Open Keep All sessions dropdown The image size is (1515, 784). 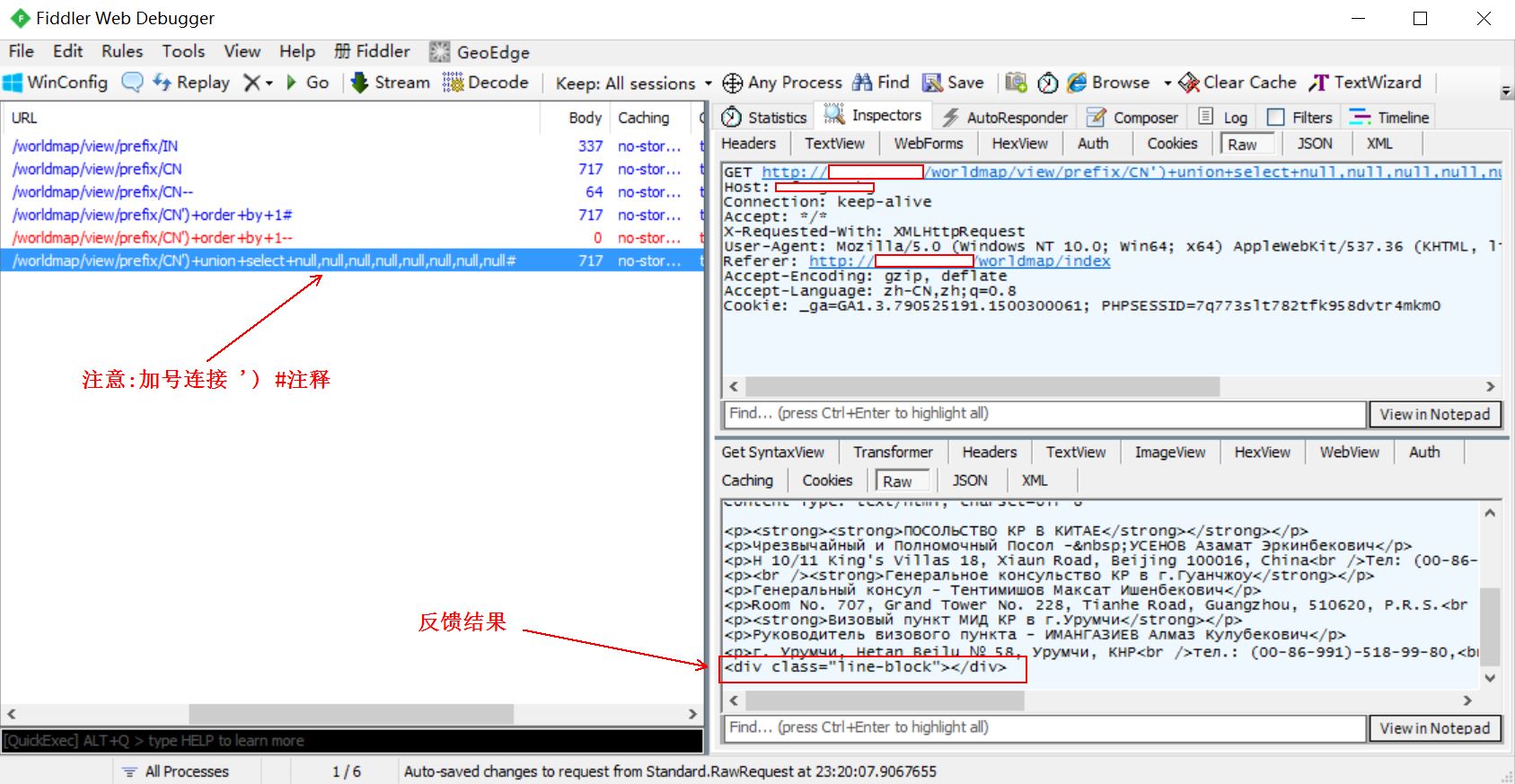tap(634, 84)
